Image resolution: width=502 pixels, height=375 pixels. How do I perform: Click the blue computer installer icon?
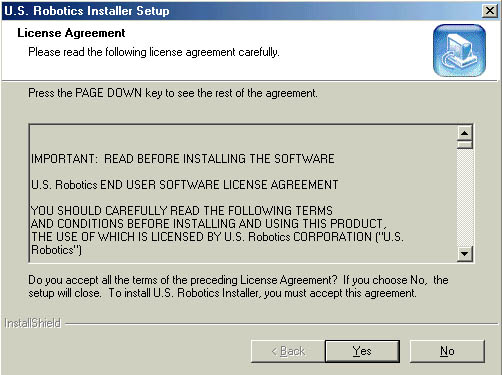(459, 50)
